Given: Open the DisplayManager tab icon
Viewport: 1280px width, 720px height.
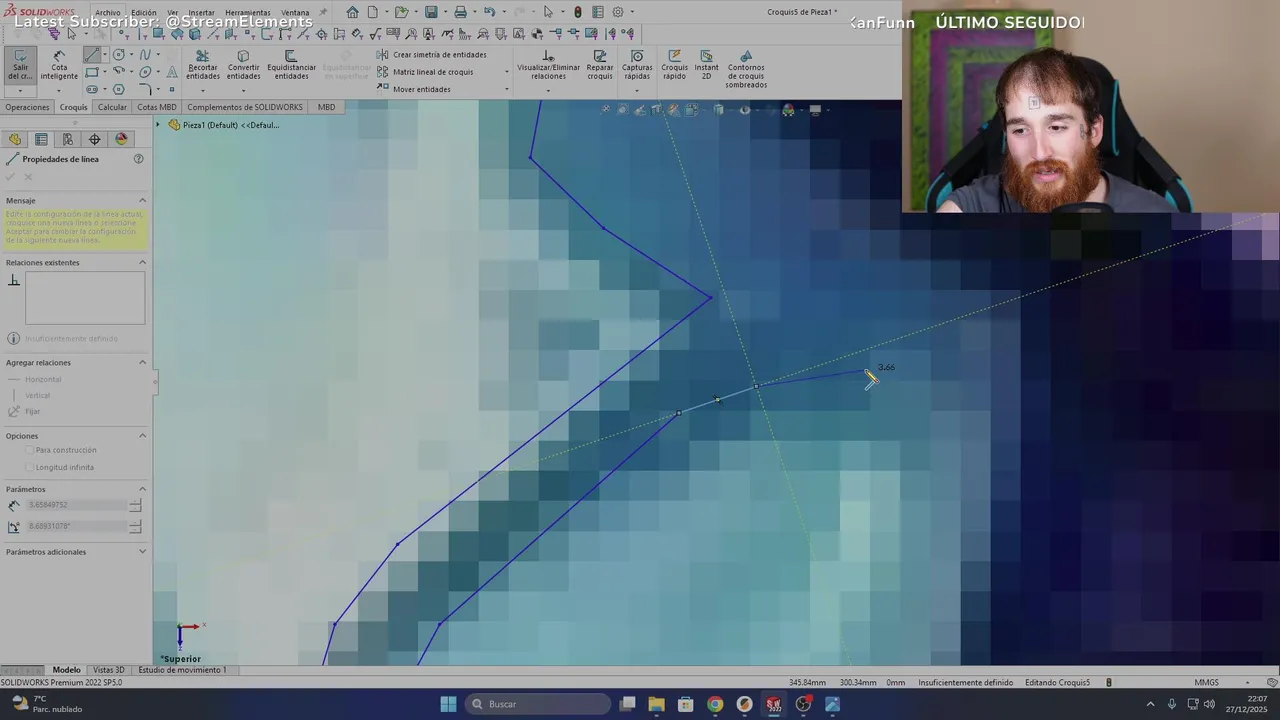Looking at the screenshot, I should coord(122,139).
